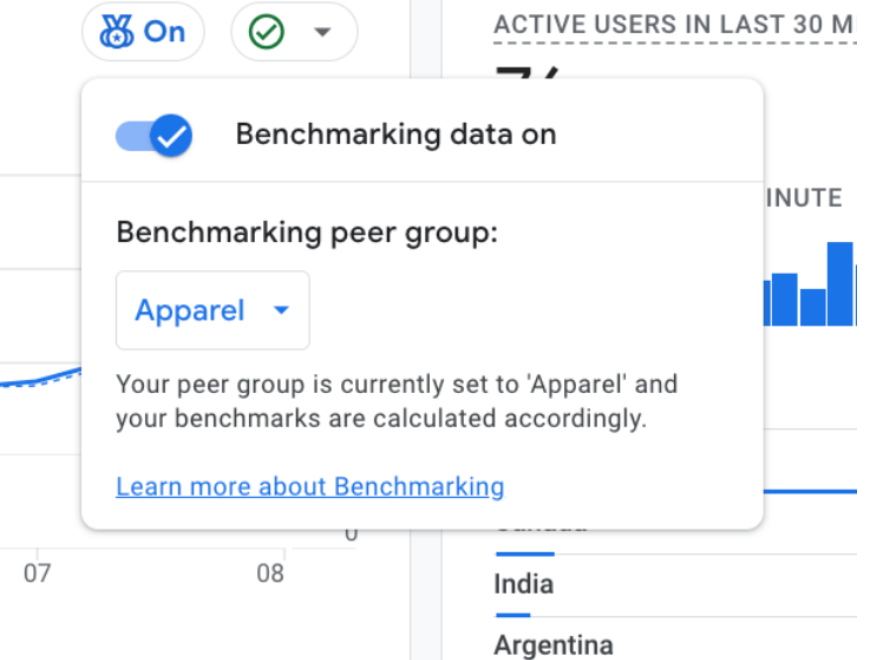Click the checkmark knob of the benchmarking switch
883x660 pixels.
(171, 136)
